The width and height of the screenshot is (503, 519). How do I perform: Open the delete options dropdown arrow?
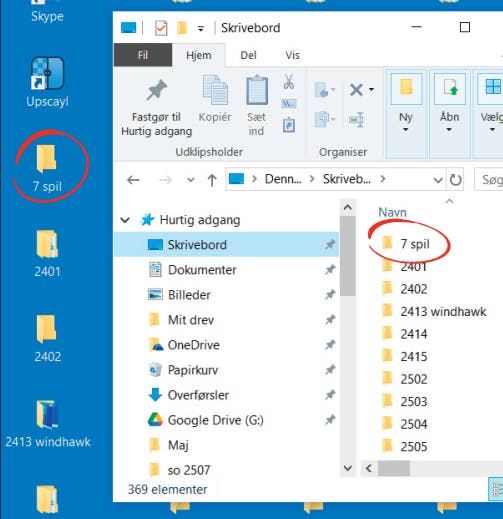pos(371,89)
